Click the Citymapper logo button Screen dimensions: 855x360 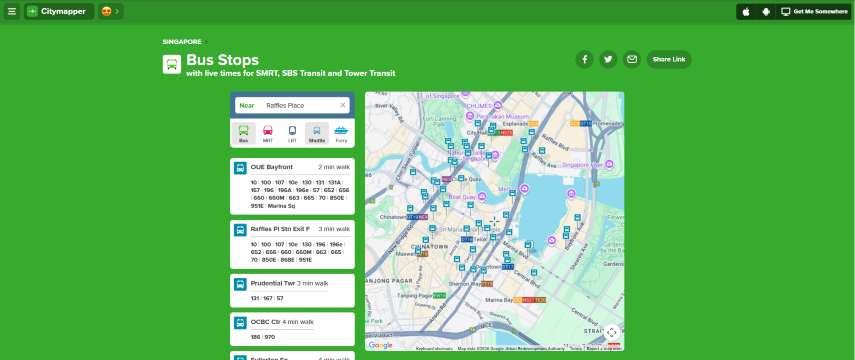click(59, 11)
